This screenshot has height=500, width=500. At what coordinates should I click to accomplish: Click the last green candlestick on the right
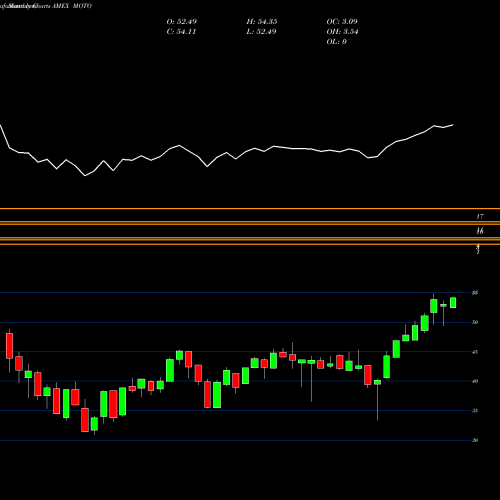click(453, 302)
